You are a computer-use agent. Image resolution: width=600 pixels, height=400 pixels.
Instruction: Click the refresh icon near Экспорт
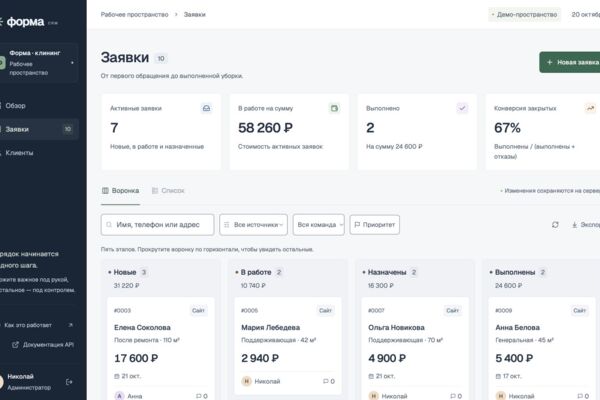555,225
